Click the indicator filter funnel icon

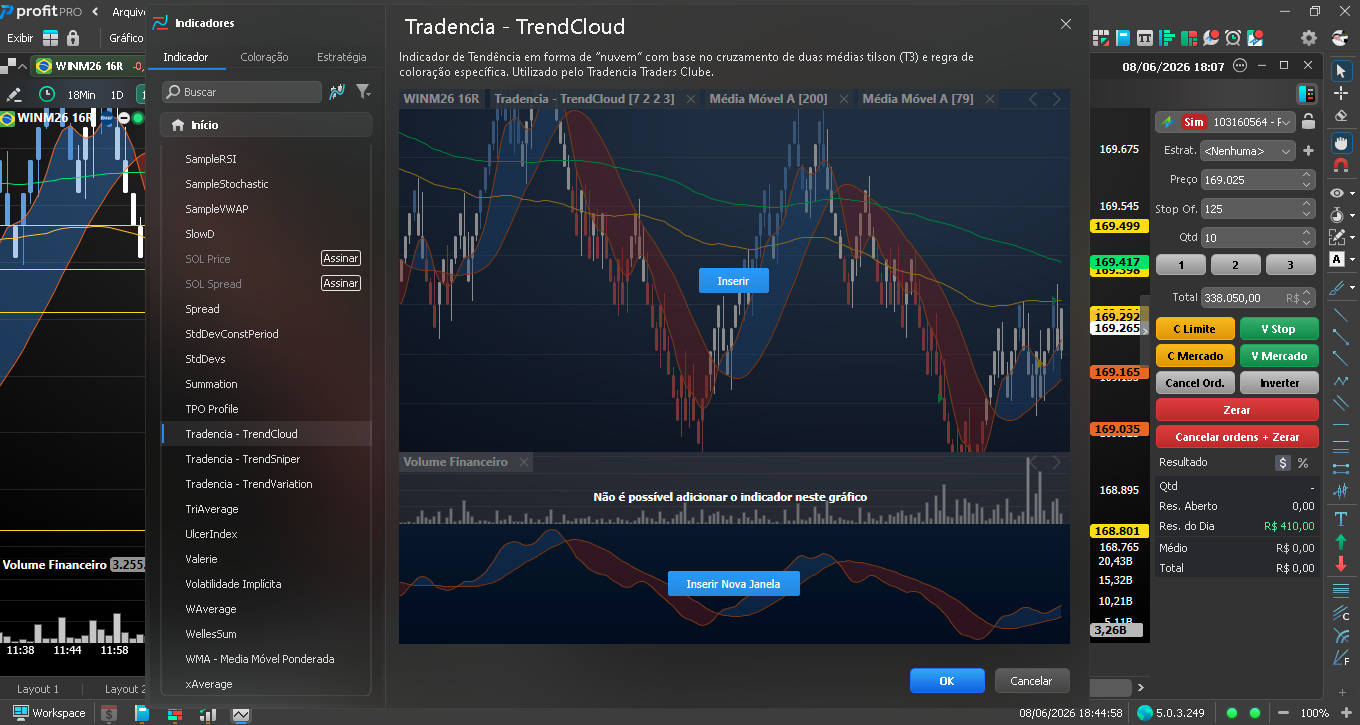(363, 91)
